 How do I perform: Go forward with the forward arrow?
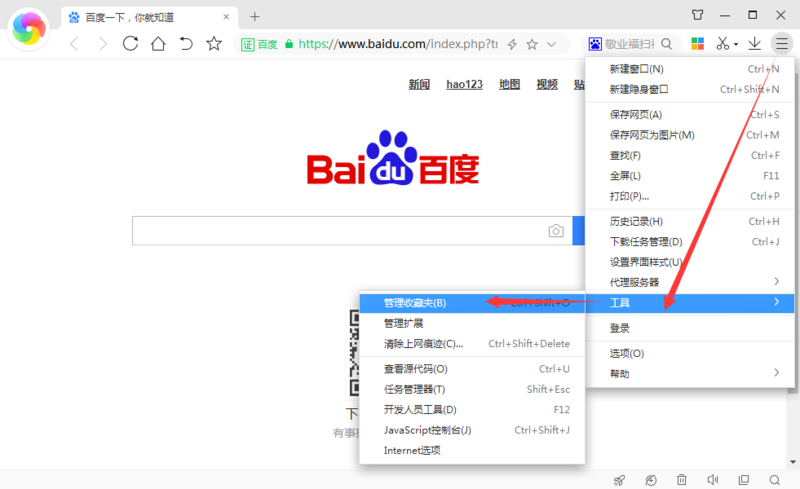click(x=103, y=44)
